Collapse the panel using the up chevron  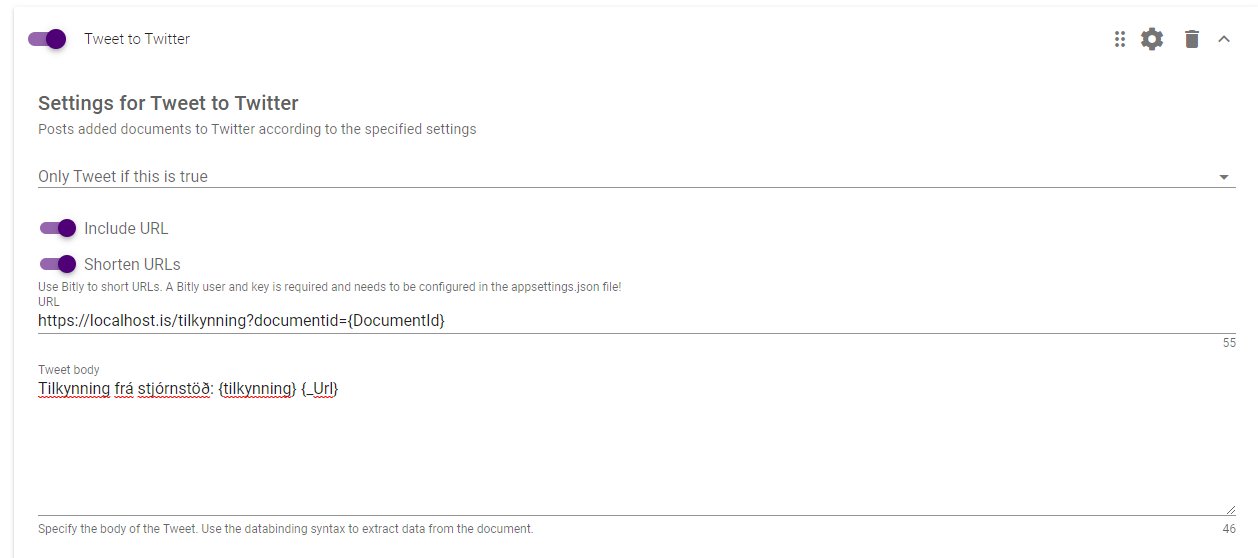click(x=1223, y=39)
